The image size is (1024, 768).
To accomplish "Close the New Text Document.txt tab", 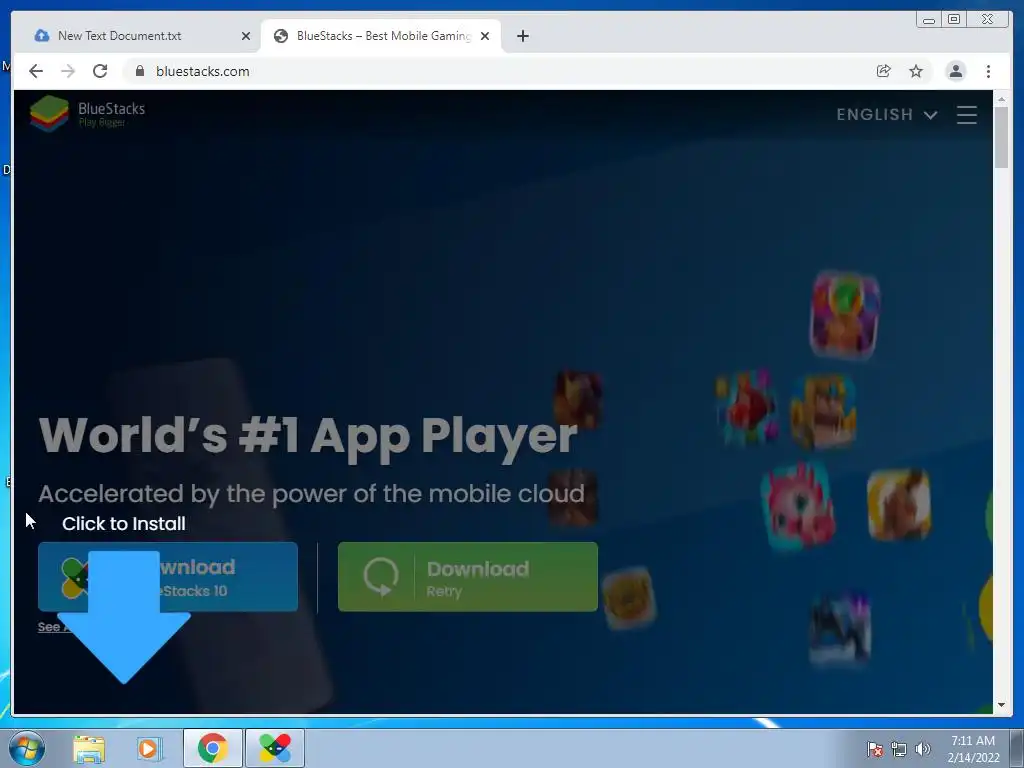I will coord(246,36).
